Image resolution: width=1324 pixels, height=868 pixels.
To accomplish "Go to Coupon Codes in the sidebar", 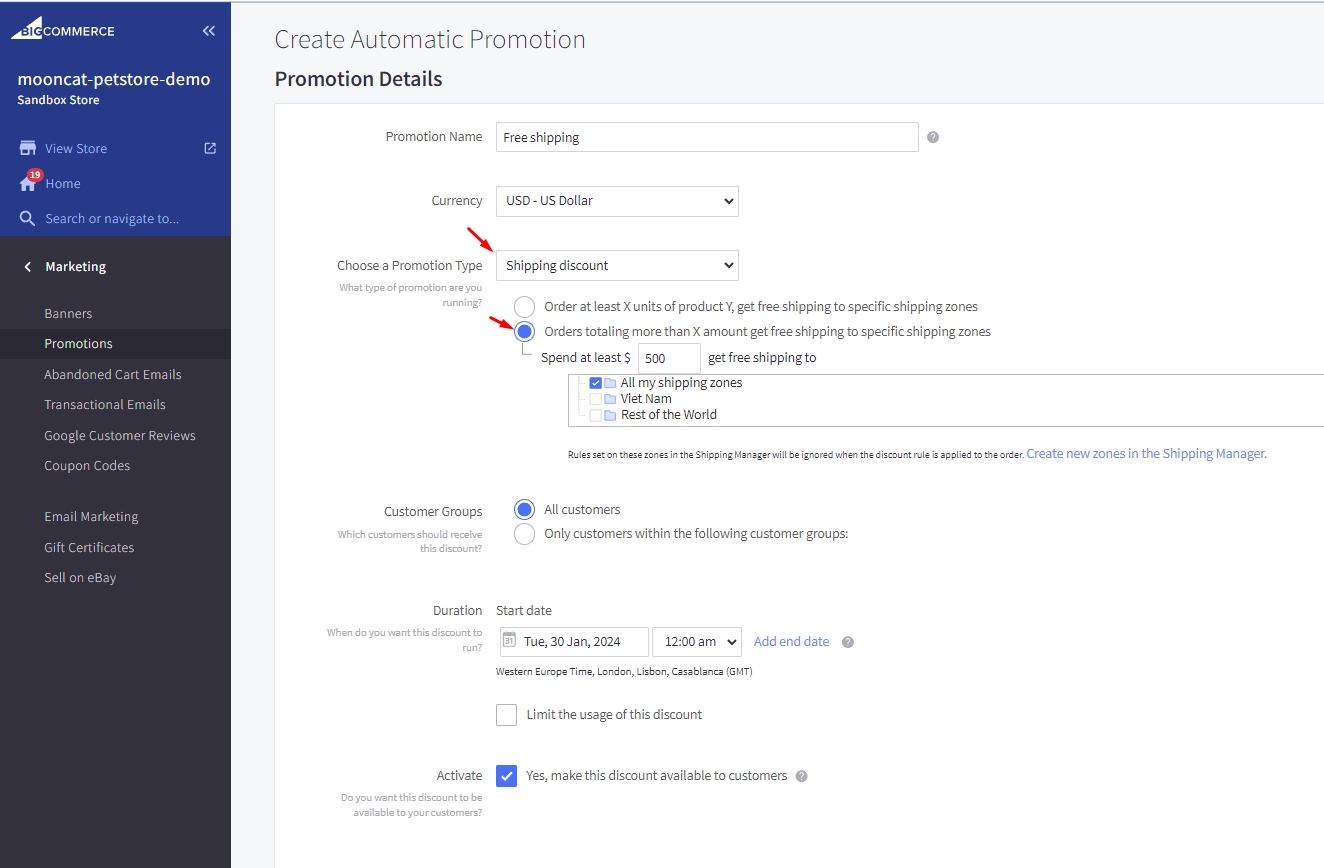I will [x=87, y=465].
